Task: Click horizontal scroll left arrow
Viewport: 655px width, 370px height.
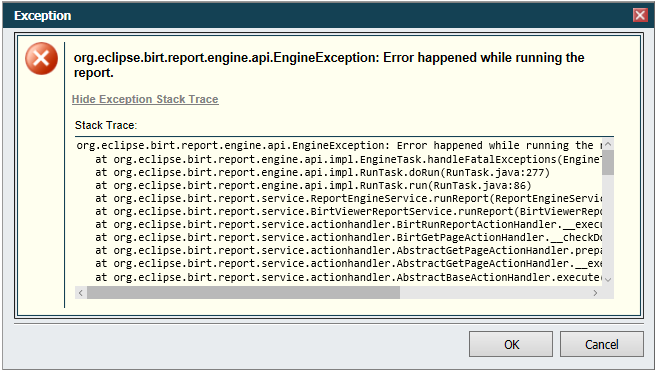Action: [x=81, y=293]
